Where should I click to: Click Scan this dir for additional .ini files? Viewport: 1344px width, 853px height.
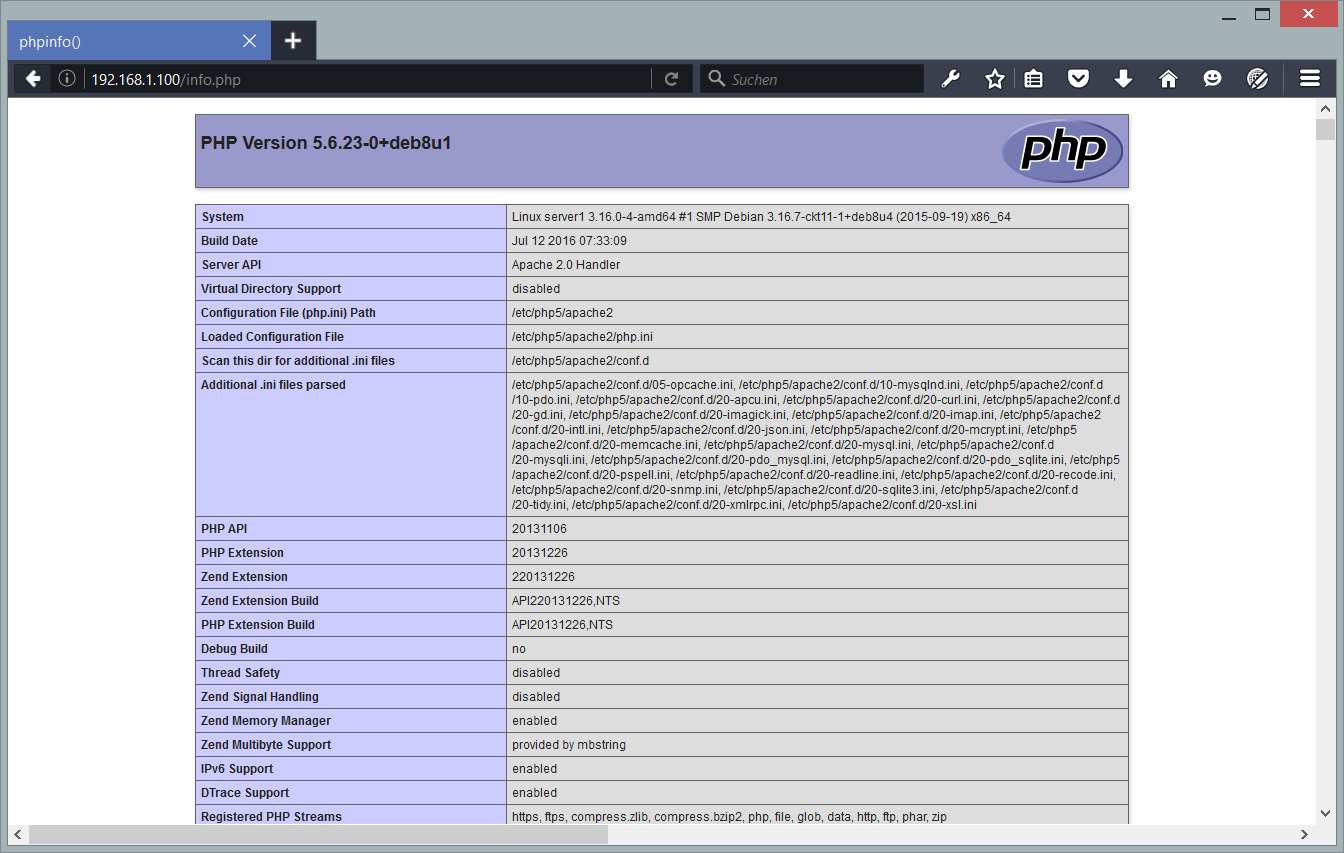[298, 361]
